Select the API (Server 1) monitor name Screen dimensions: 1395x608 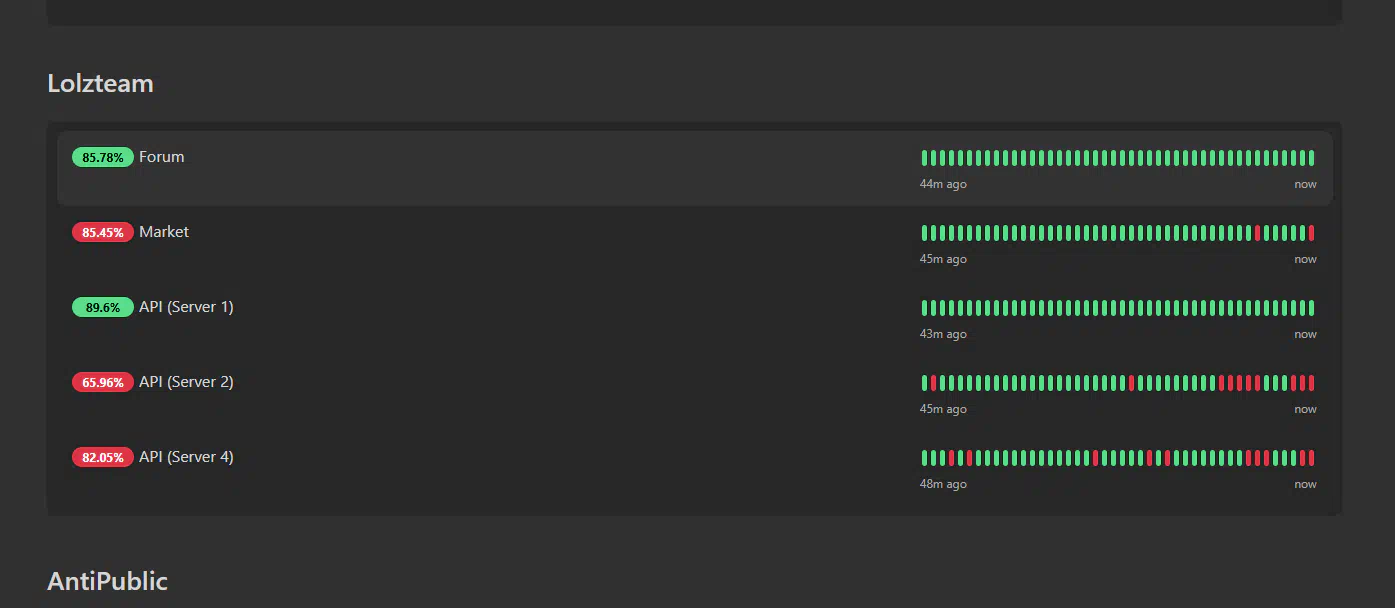click(x=186, y=307)
